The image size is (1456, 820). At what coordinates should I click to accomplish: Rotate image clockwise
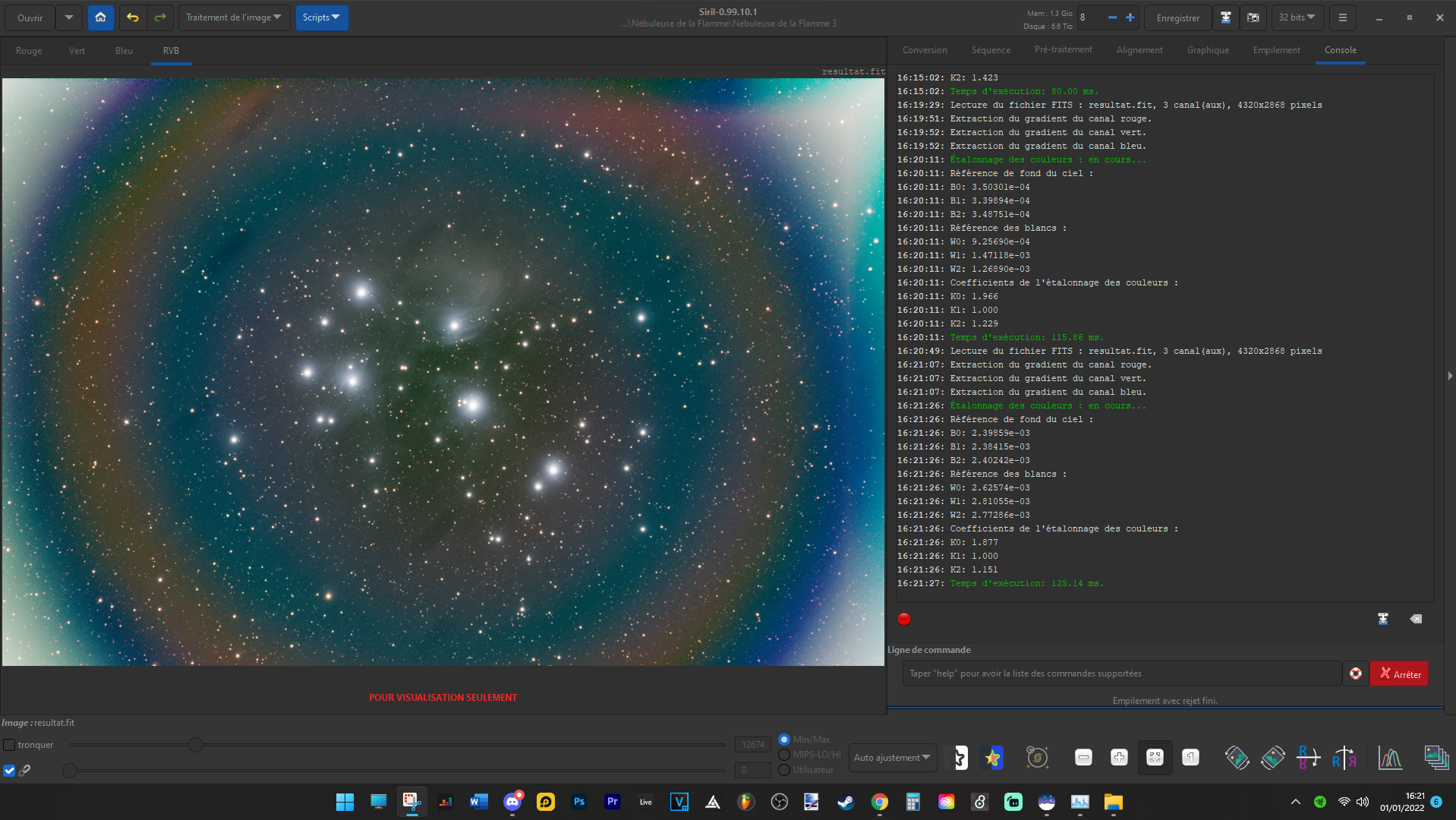tap(1272, 758)
